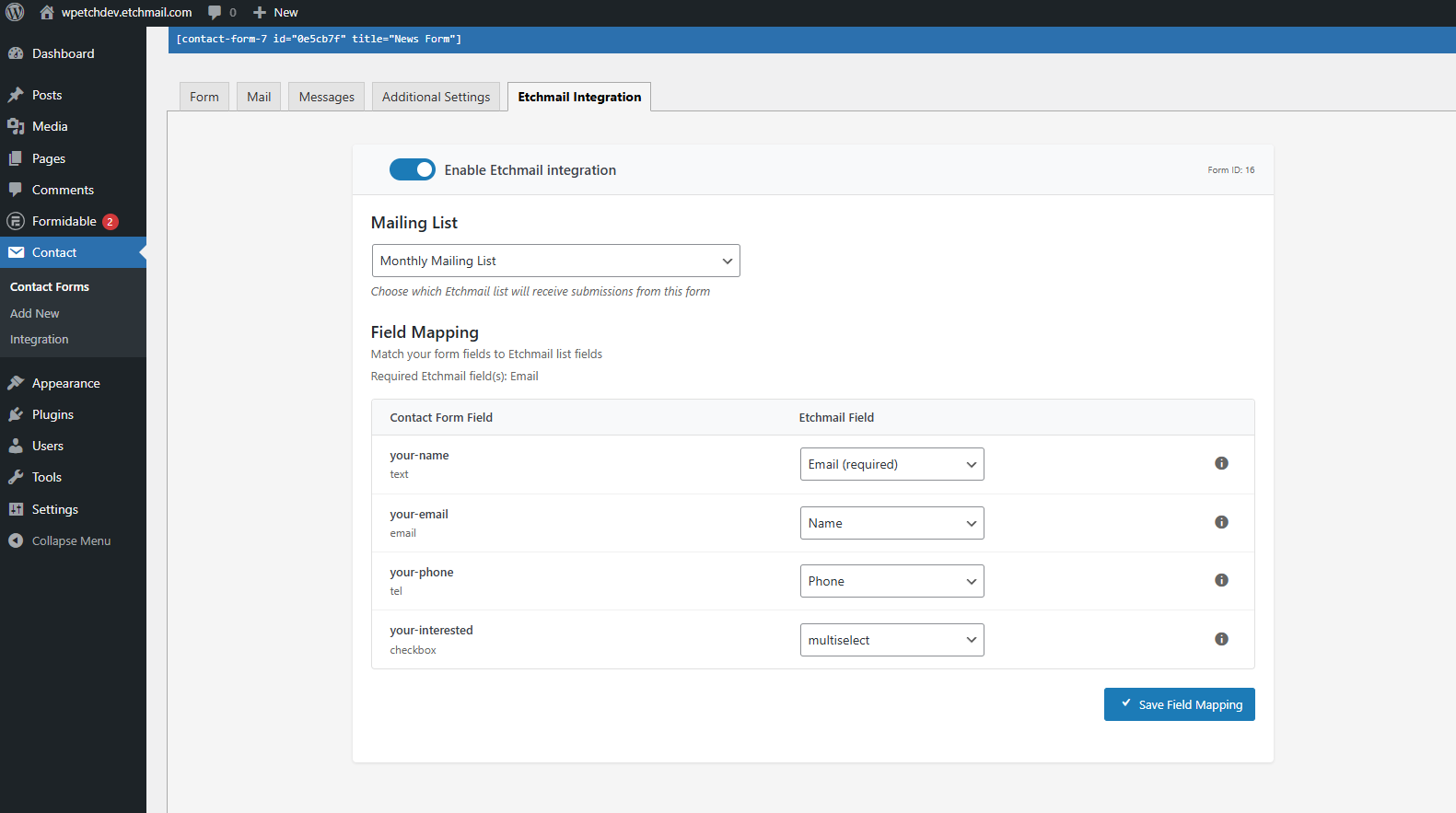Click info icon for your-phone row

click(1221, 580)
